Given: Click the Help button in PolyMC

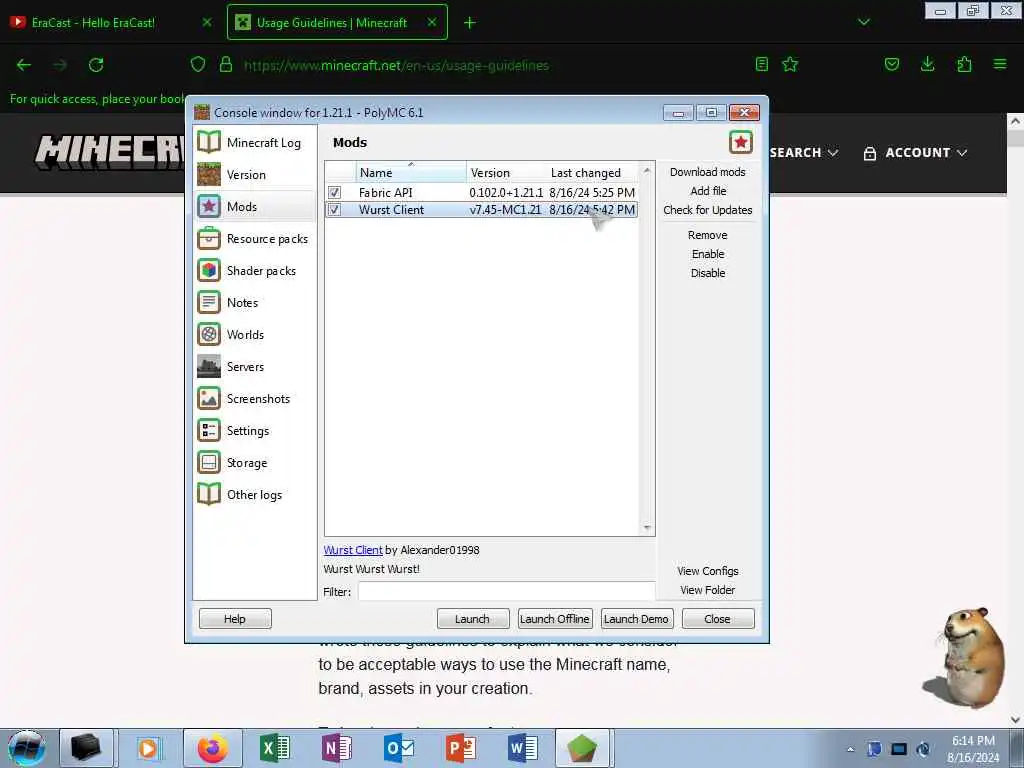Looking at the screenshot, I should click(235, 618).
